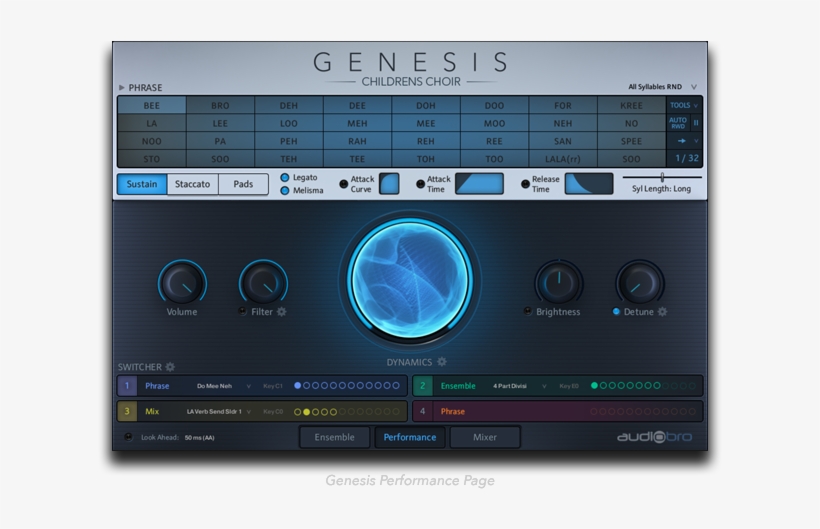Click the phrase direction arrow icon

pos(681,141)
